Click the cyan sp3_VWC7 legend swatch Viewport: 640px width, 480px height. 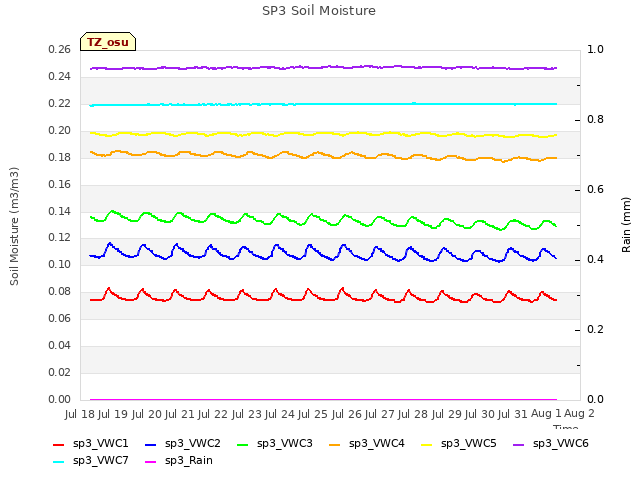pos(59,462)
